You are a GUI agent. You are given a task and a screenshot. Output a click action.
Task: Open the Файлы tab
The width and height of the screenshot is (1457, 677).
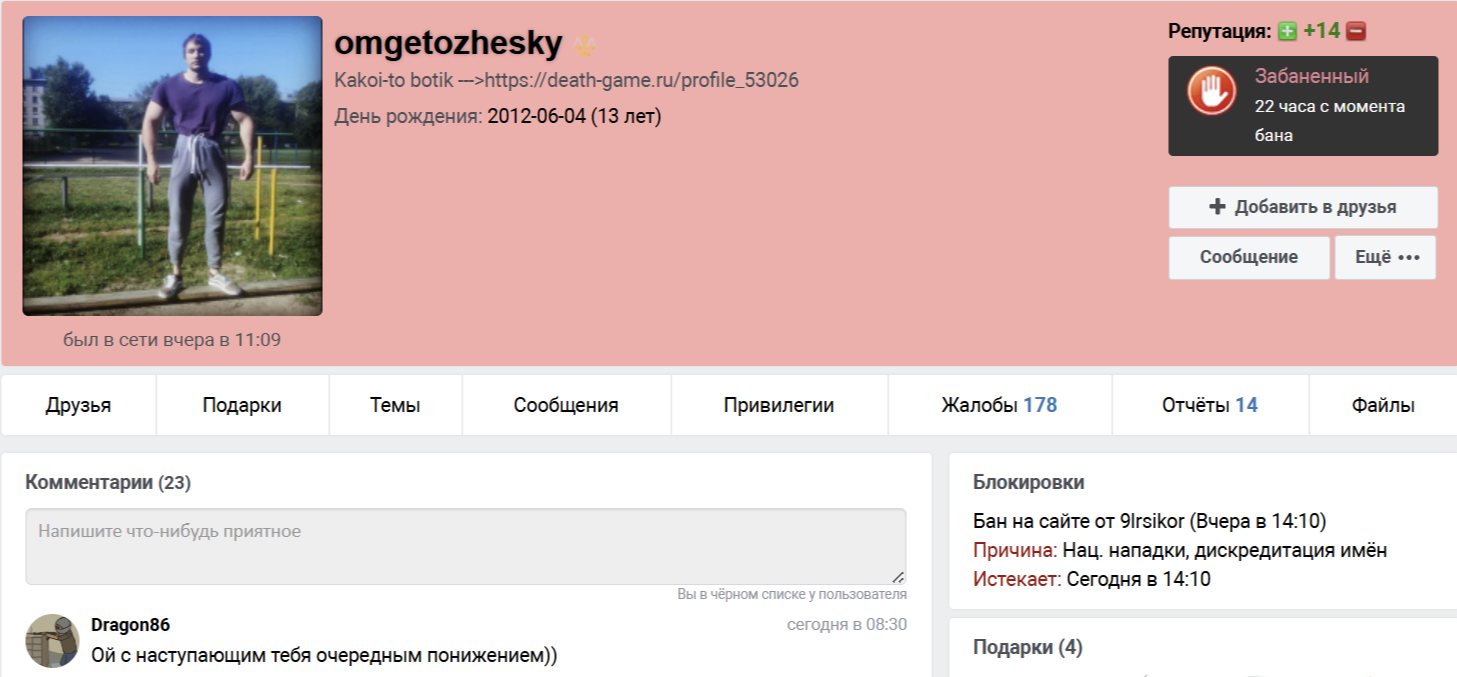pyautogui.click(x=1383, y=405)
